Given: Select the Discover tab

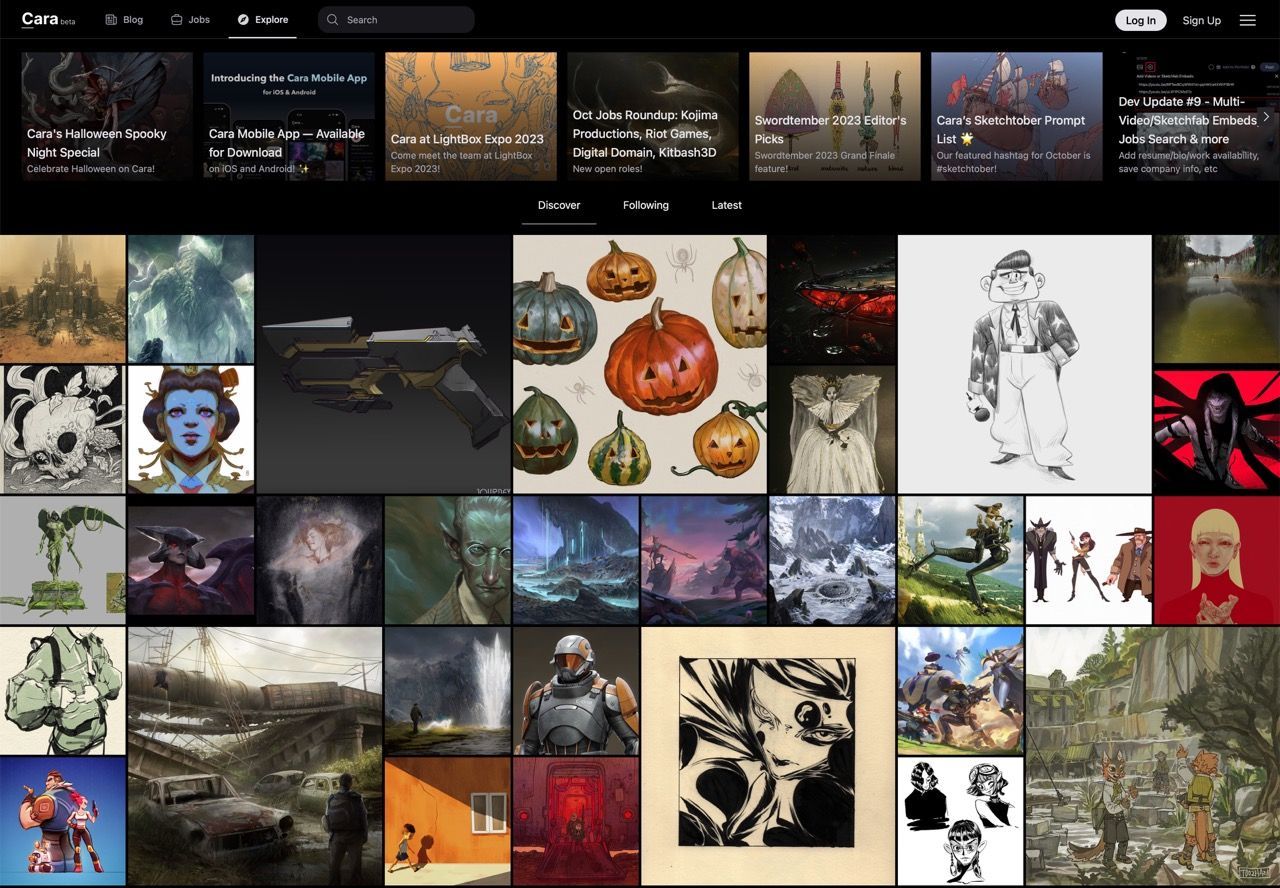Looking at the screenshot, I should click(559, 205).
